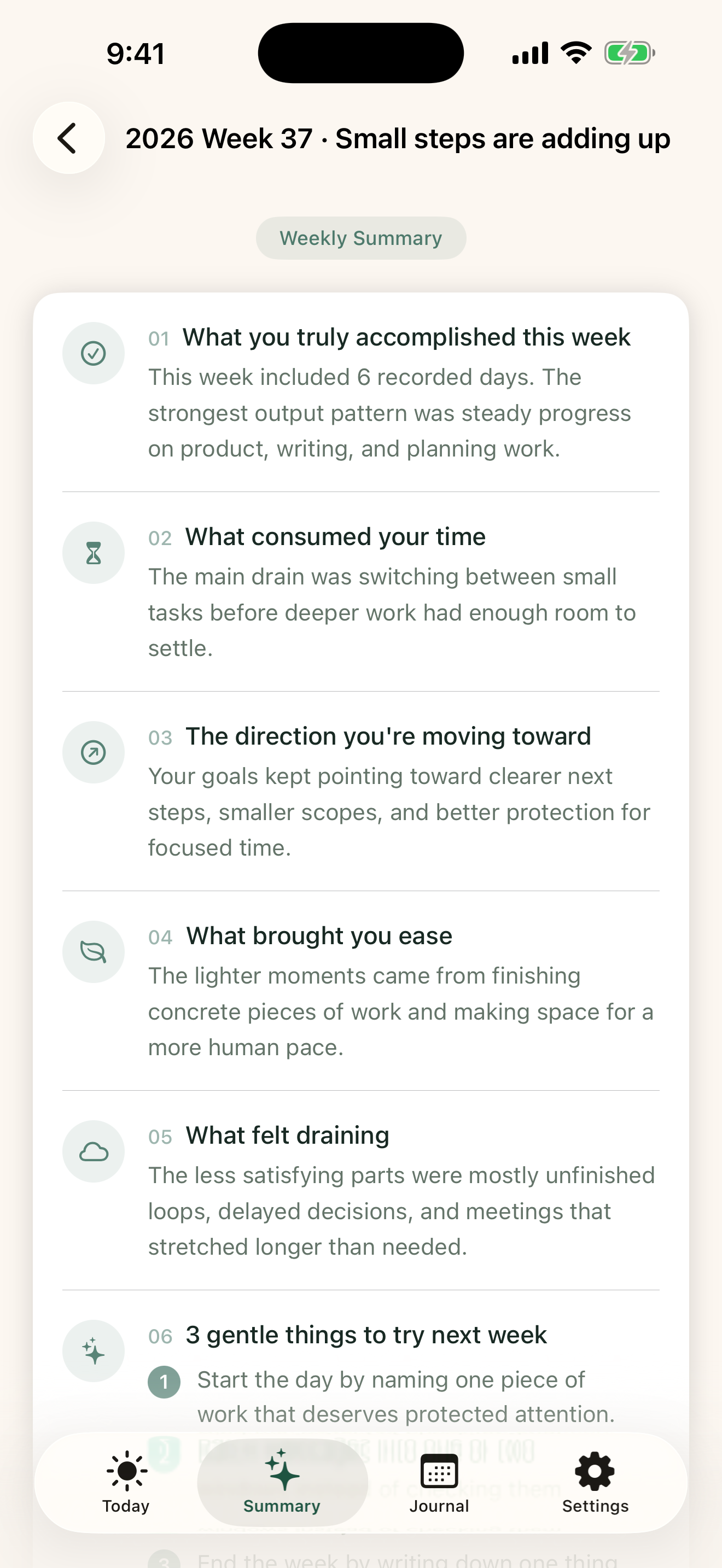Click the battery charging indicator
722x1568 pixels.
630,53
